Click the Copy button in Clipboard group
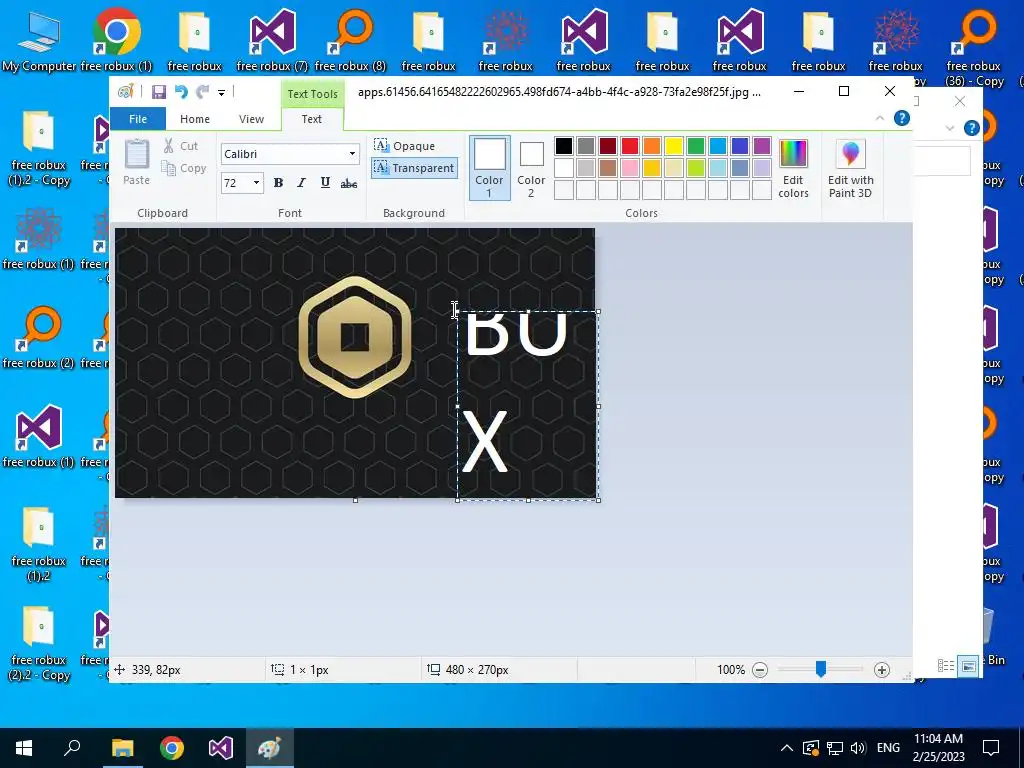The height and width of the screenshot is (768, 1024). tap(184, 168)
